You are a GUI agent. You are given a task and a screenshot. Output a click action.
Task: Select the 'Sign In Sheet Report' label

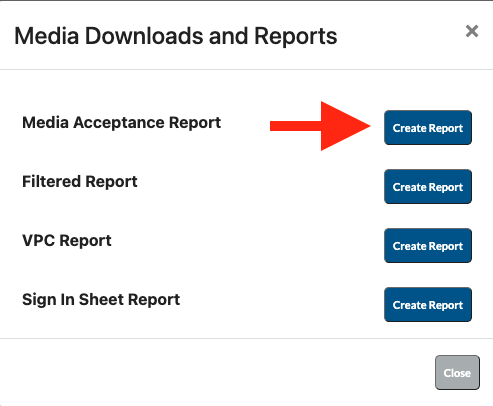[x=101, y=300]
